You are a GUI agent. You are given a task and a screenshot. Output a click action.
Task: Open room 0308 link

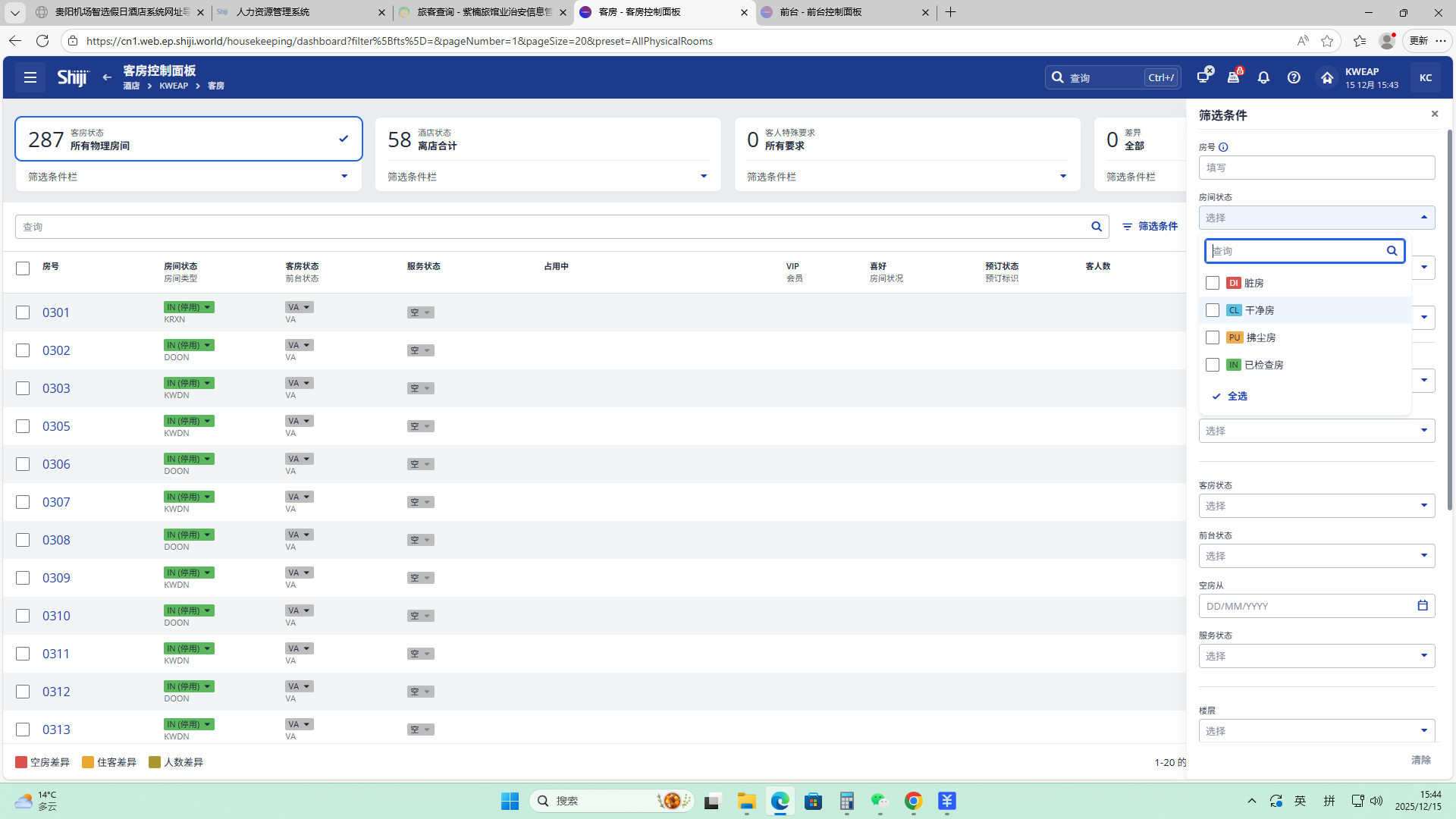click(x=56, y=540)
